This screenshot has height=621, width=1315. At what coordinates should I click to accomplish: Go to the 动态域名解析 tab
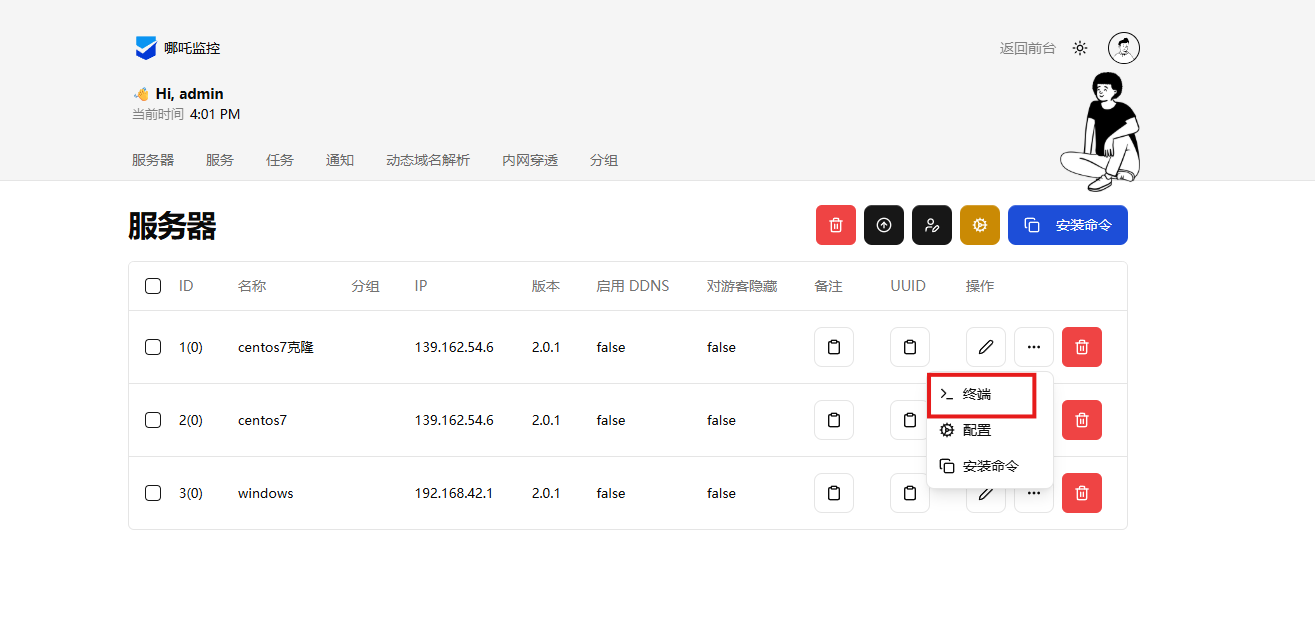[428, 160]
